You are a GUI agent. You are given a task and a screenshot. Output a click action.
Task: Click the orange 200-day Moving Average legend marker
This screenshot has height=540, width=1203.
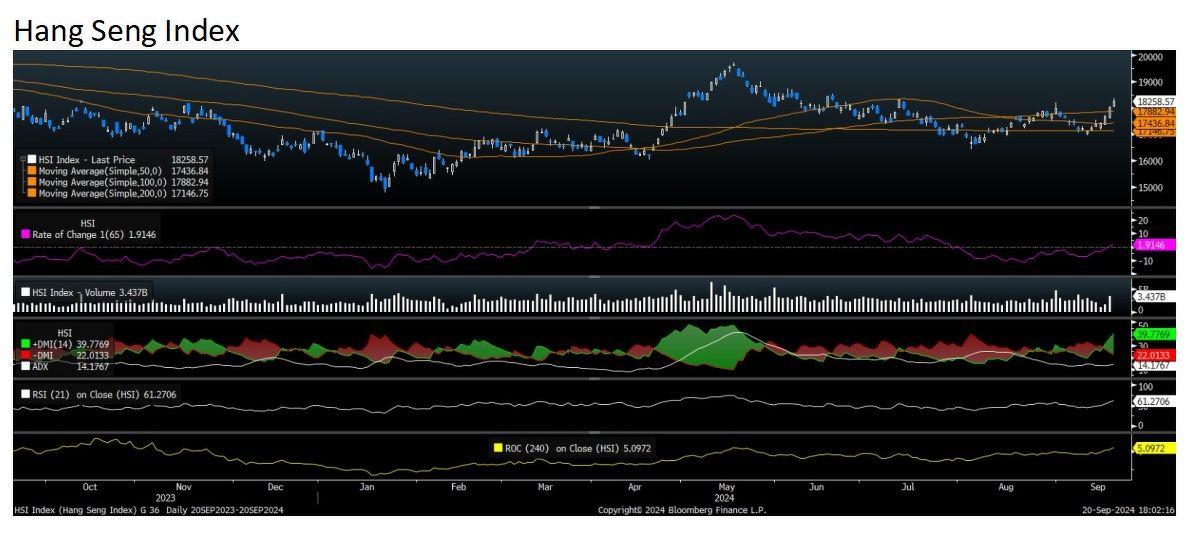pyautogui.click(x=32, y=193)
